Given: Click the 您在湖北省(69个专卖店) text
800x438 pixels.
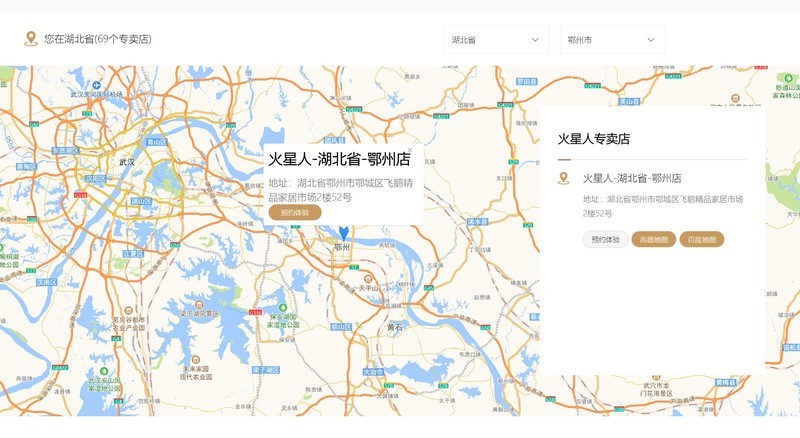Looking at the screenshot, I should coord(97,39).
